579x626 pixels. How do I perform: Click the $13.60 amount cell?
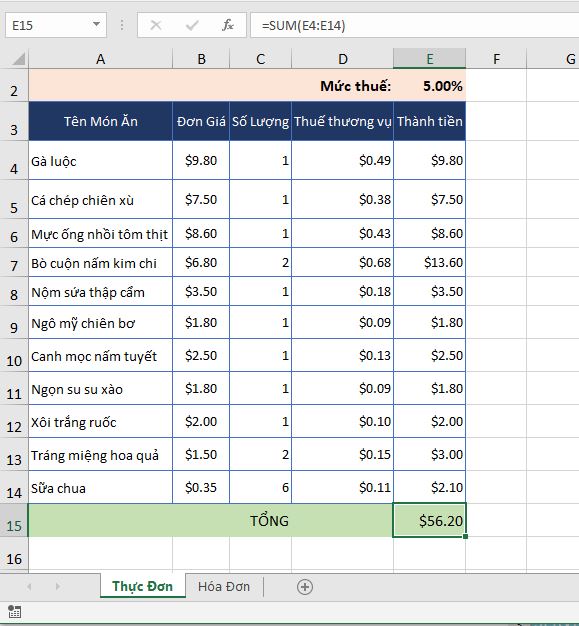tap(430, 262)
